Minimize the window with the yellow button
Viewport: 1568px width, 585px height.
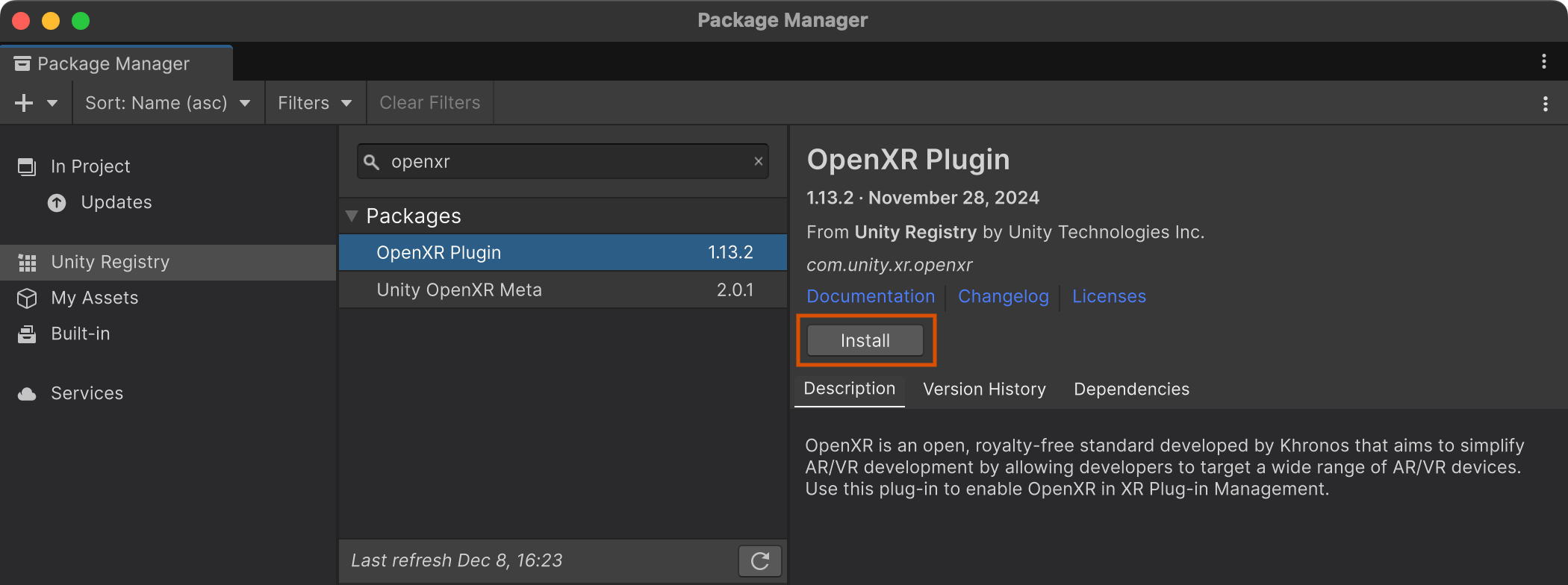(x=51, y=21)
